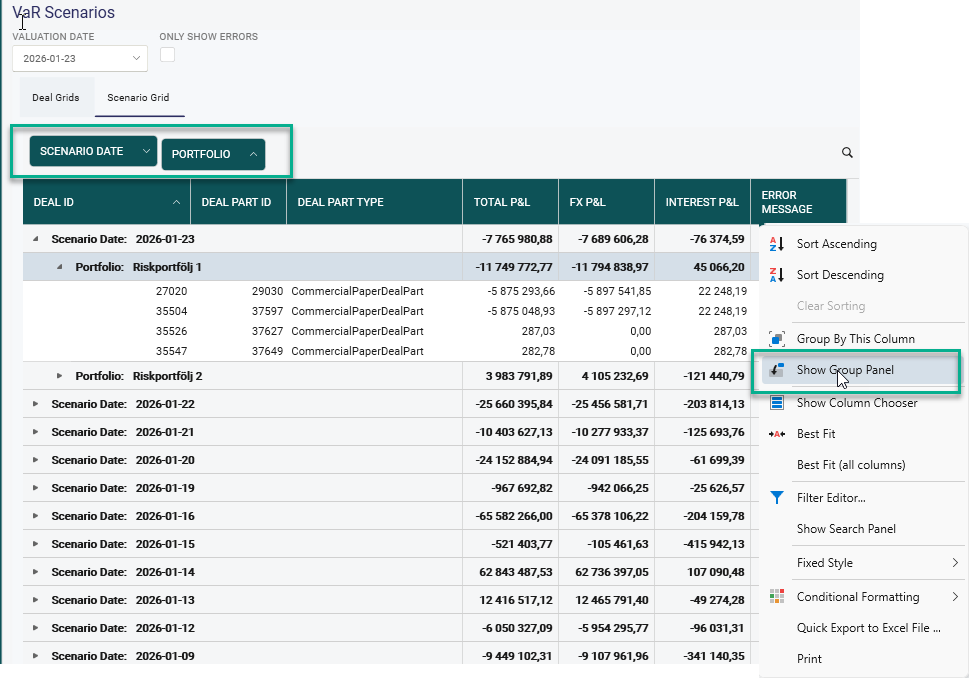The width and height of the screenshot is (969, 678).
Task: Select Show Group Panel menu item
Action: [x=845, y=370]
